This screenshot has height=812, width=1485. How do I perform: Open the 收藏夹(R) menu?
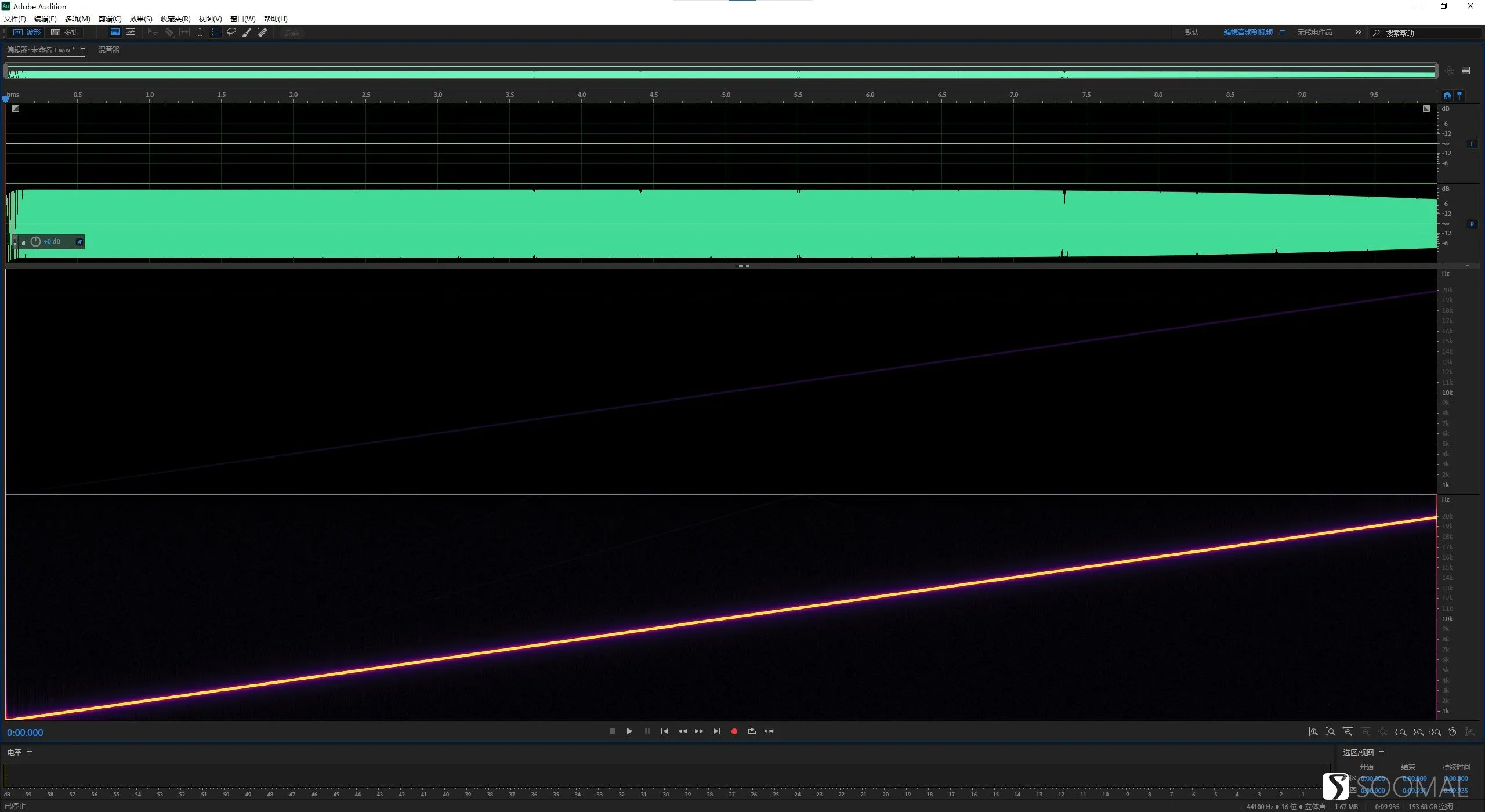pyautogui.click(x=175, y=19)
